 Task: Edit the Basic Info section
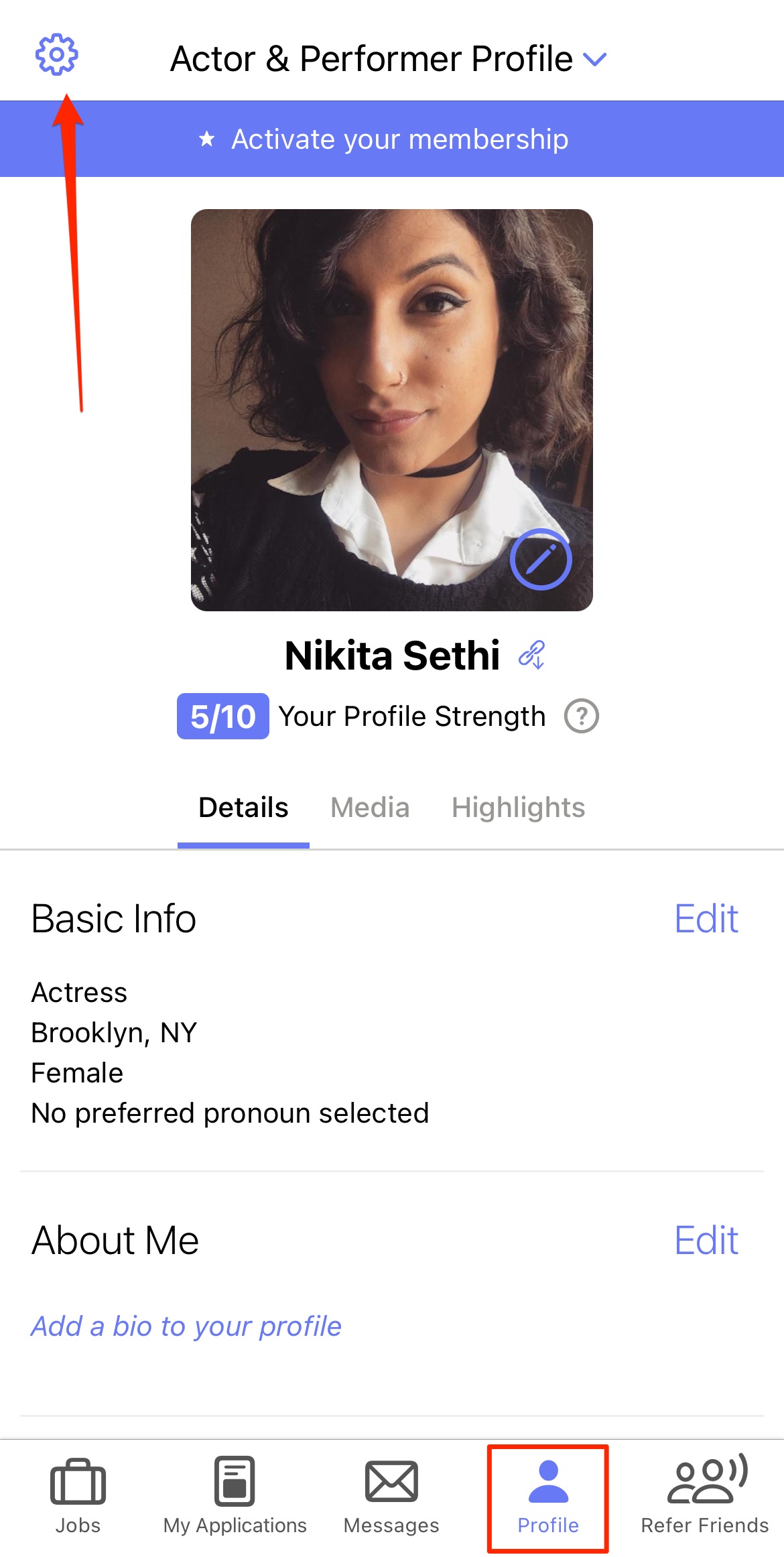(706, 918)
